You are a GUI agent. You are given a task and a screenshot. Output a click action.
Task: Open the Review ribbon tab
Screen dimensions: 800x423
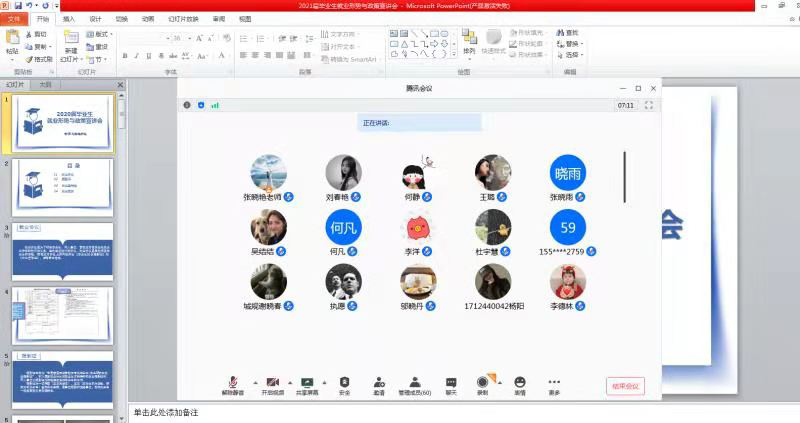219,19
